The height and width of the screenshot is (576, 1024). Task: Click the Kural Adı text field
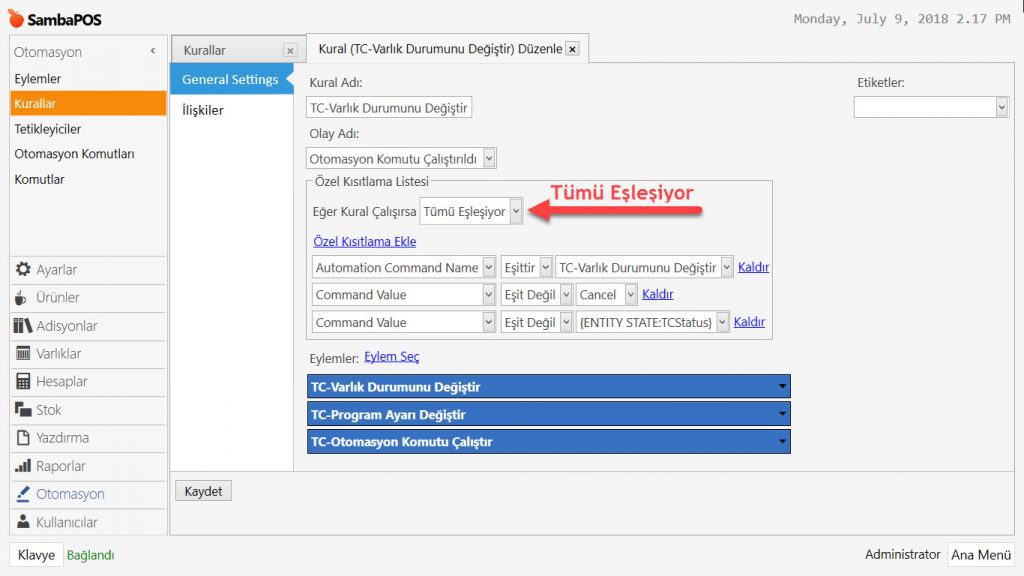point(389,107)
